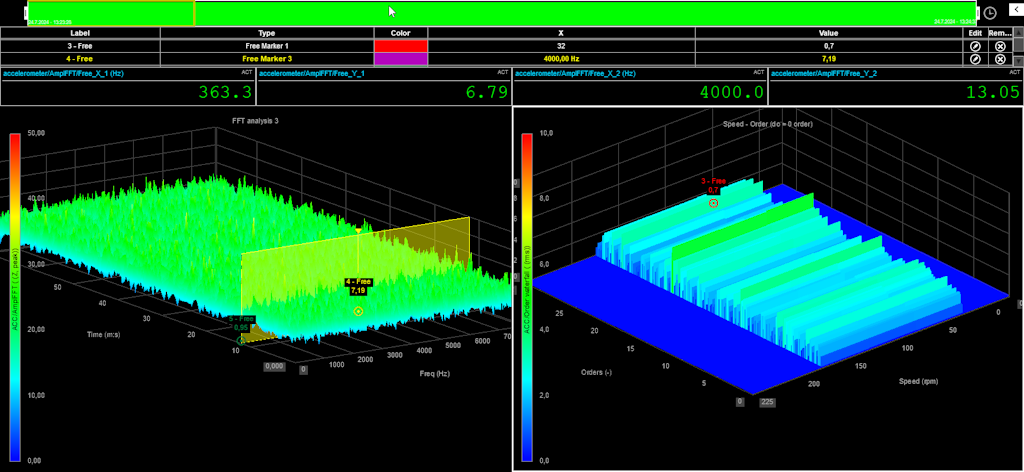Remove the 3 - Free marker

tap(1000, 46)
